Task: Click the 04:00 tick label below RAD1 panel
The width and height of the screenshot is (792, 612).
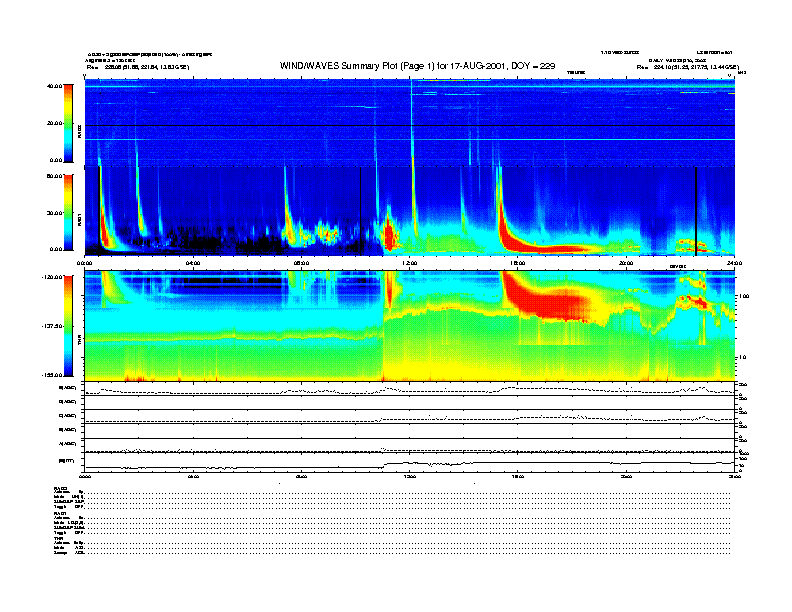Action: coord(193,263)
